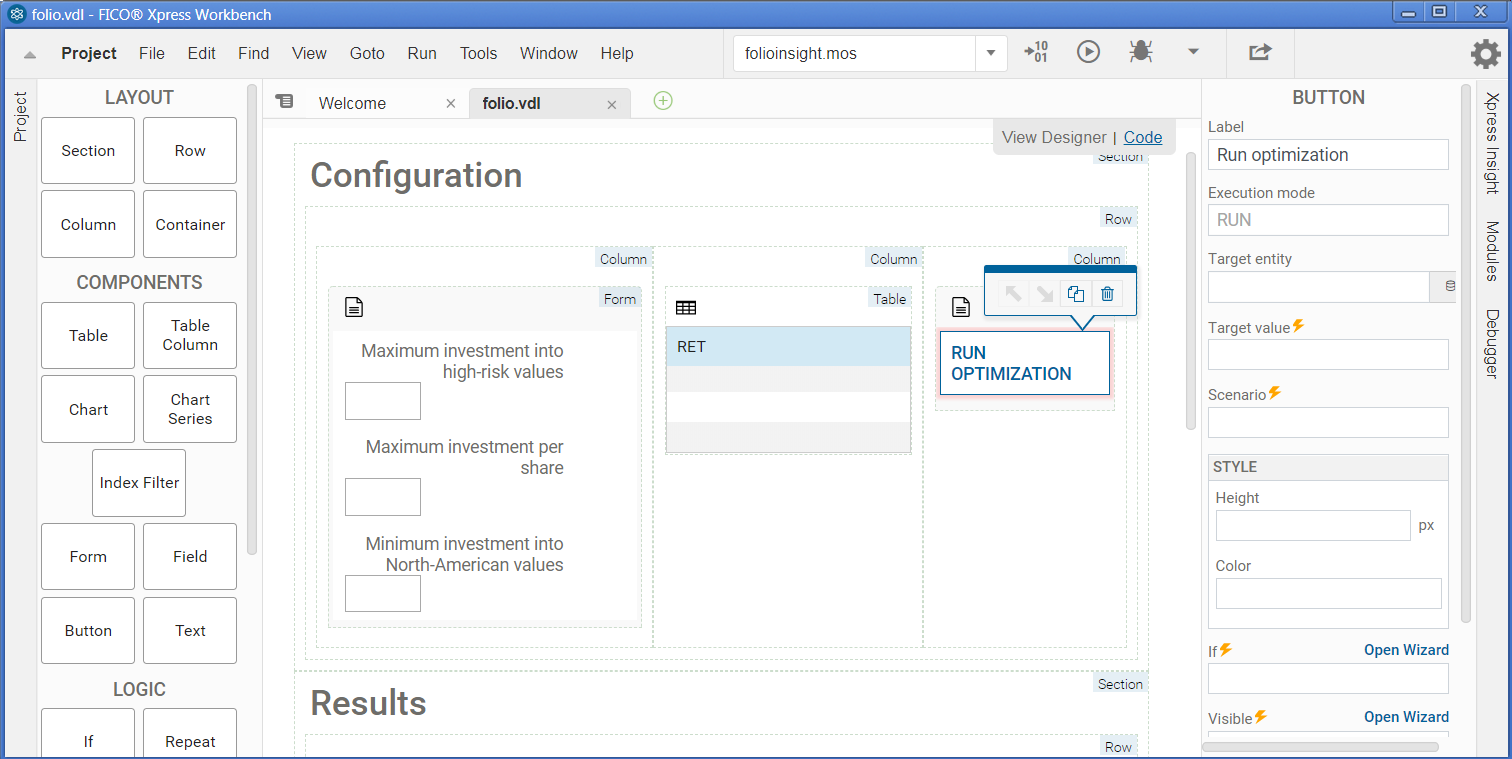Screen dimensions: 1512x759
Task: Open the Window menu
Action: 549,54
